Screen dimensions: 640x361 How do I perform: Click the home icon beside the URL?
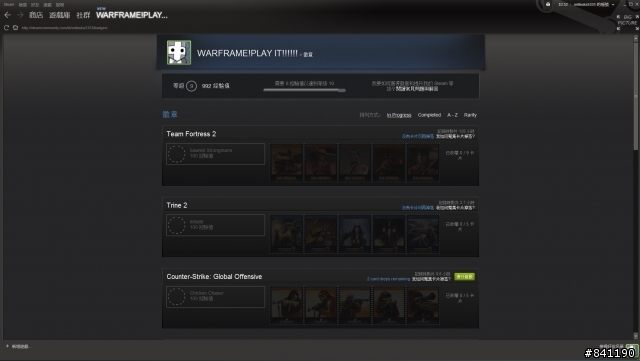(x=16, y=28)
